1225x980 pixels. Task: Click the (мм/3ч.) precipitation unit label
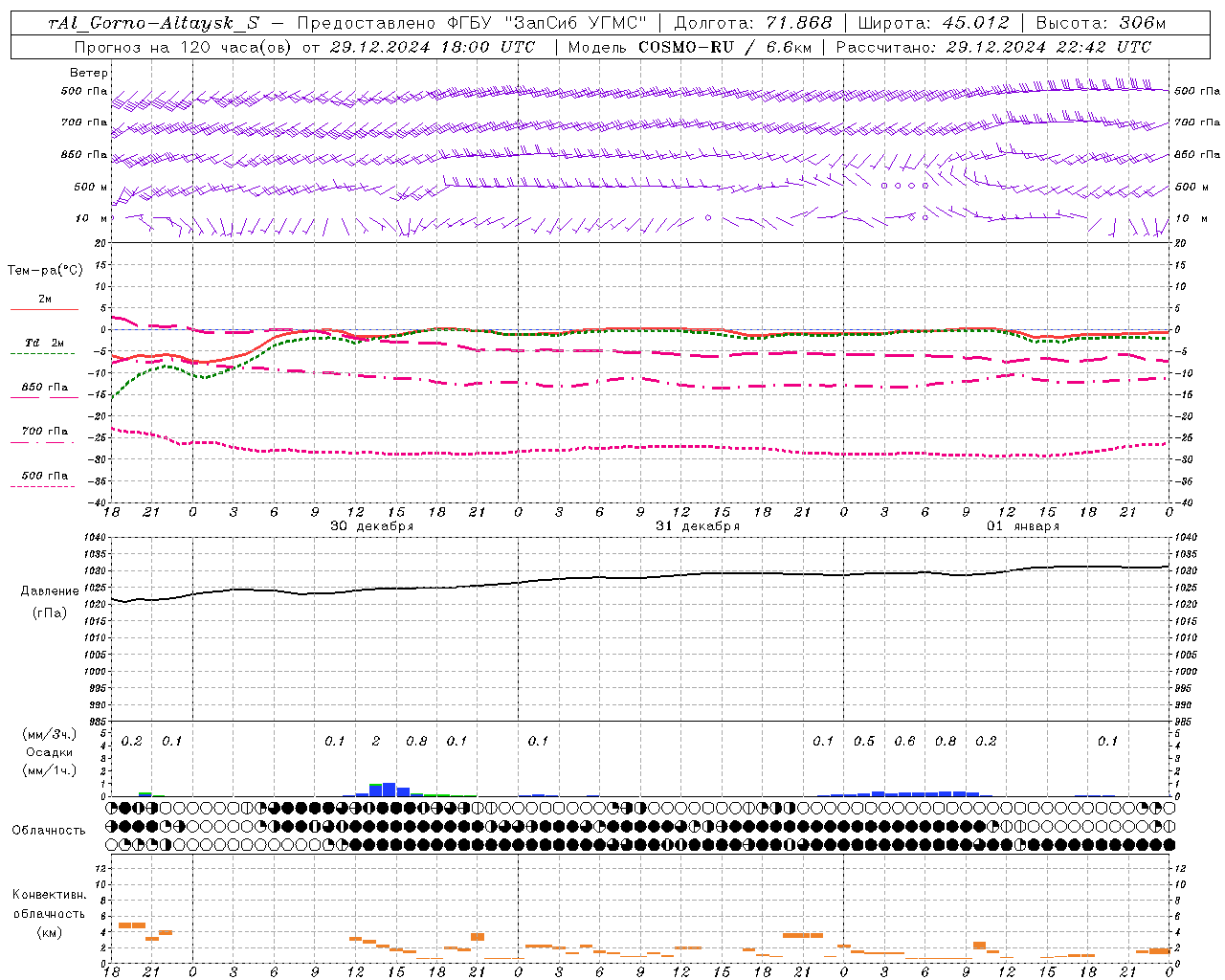point(49,734)
